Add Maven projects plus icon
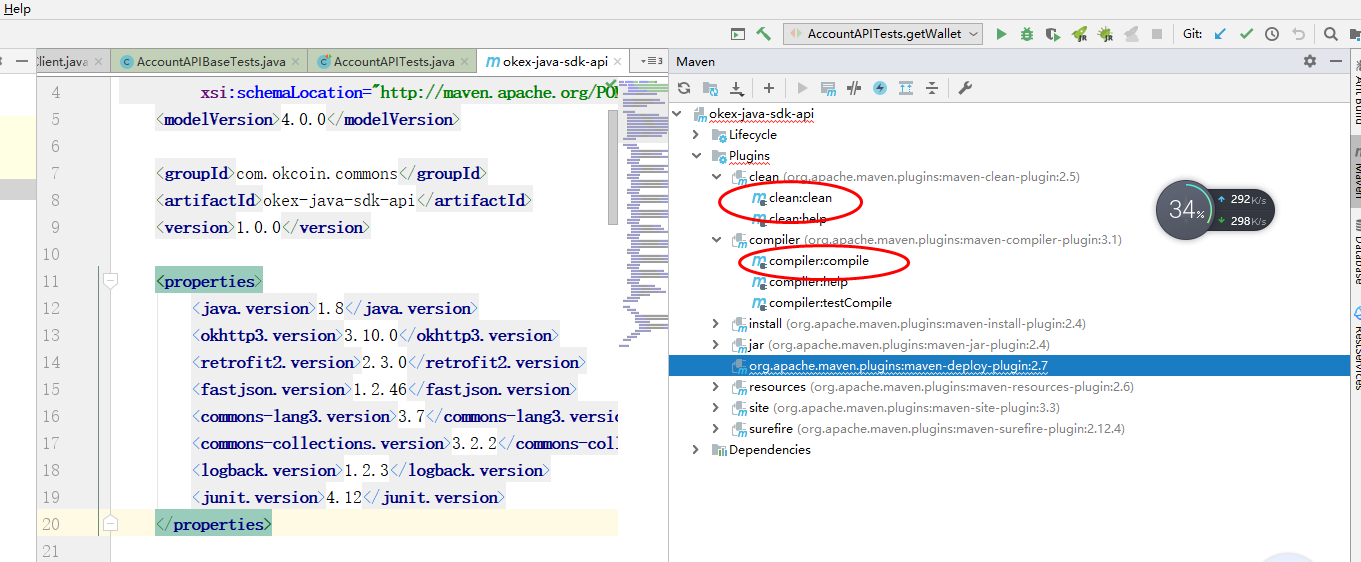Screen dimensions: 1361x562 [769, 88]
